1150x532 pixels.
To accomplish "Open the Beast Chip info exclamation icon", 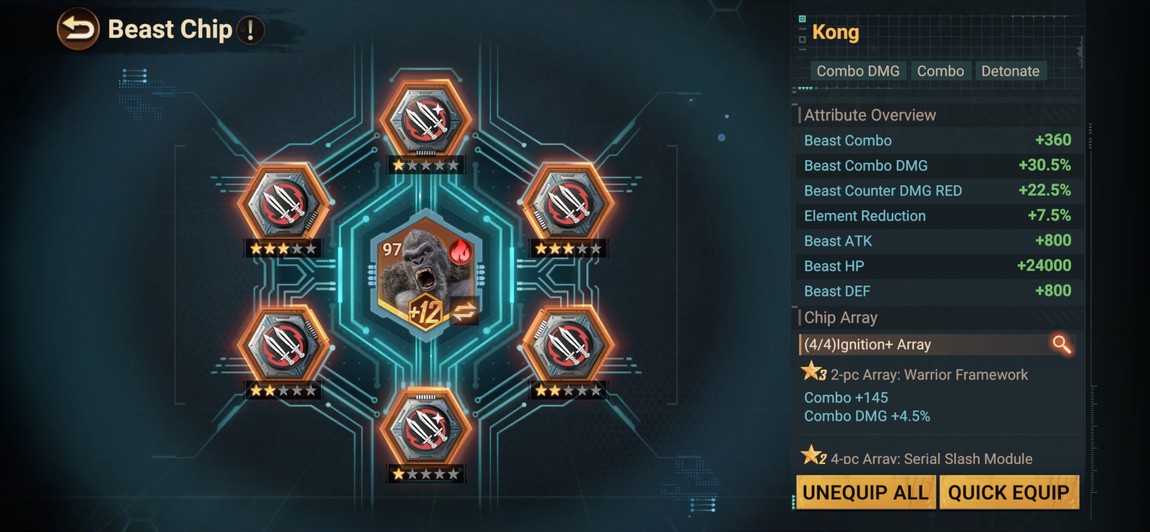I will tap(251, 30).
